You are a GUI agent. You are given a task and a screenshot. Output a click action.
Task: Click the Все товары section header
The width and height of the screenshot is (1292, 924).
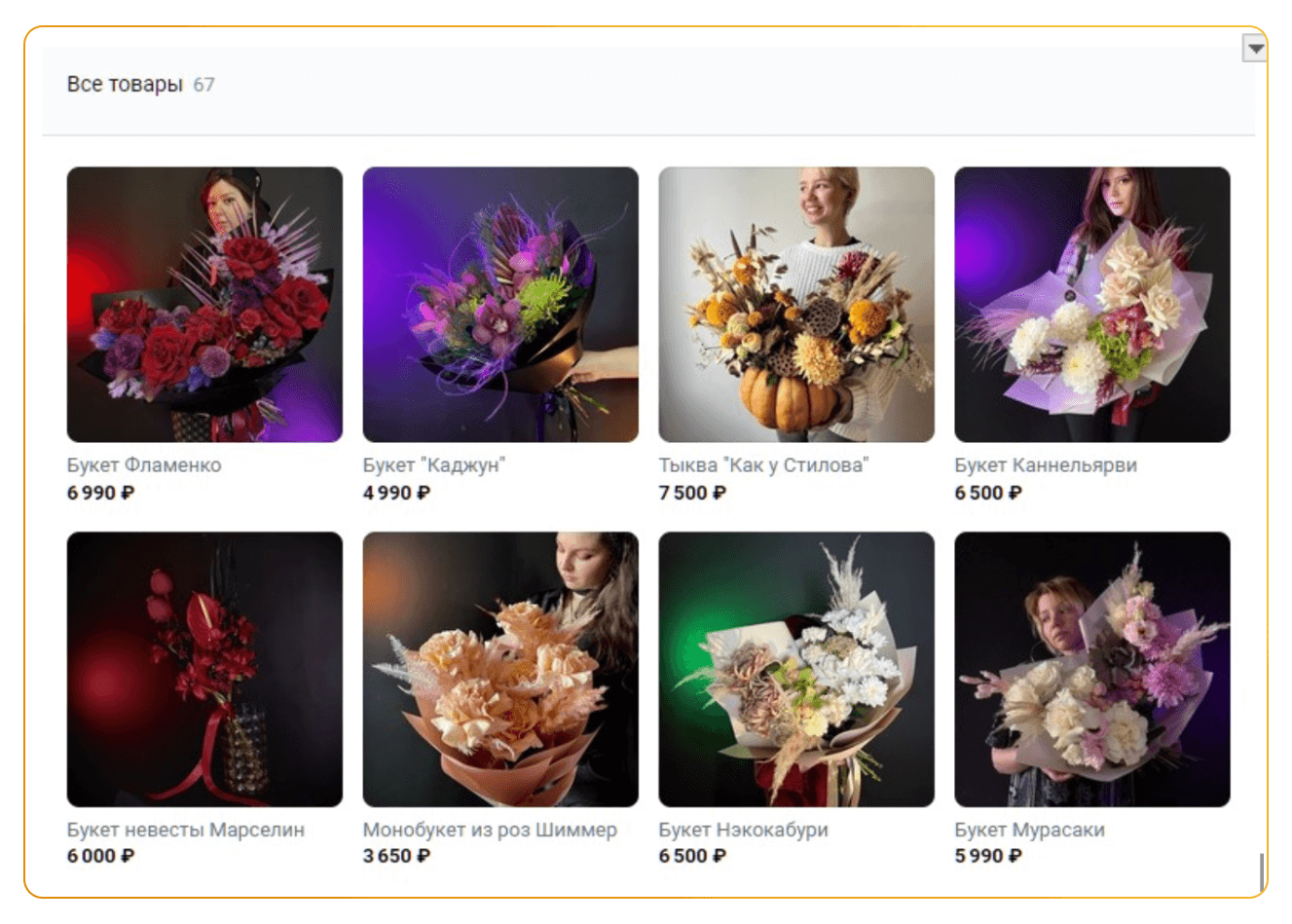pos(125,85)
